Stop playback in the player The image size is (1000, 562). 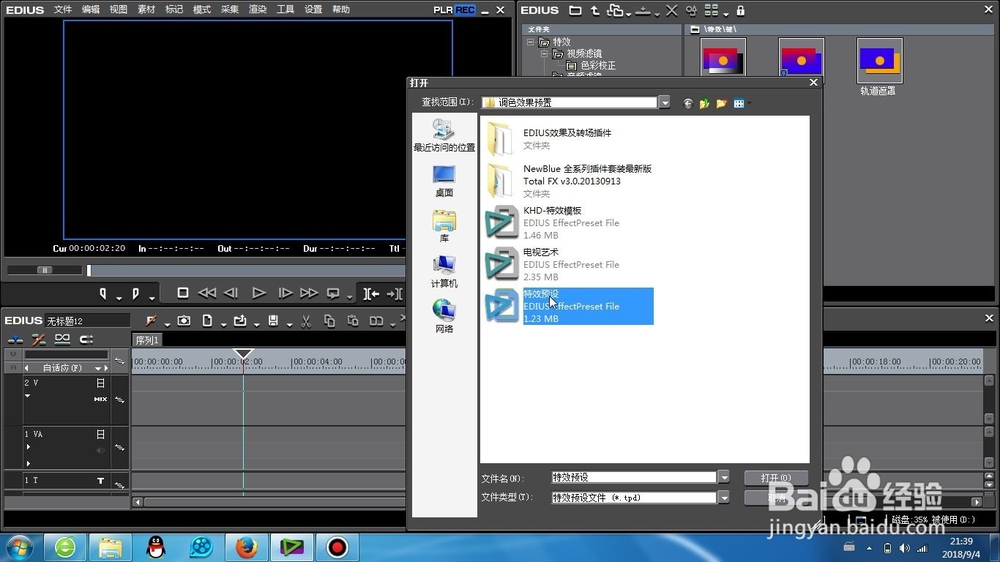(x=182, y=293)
